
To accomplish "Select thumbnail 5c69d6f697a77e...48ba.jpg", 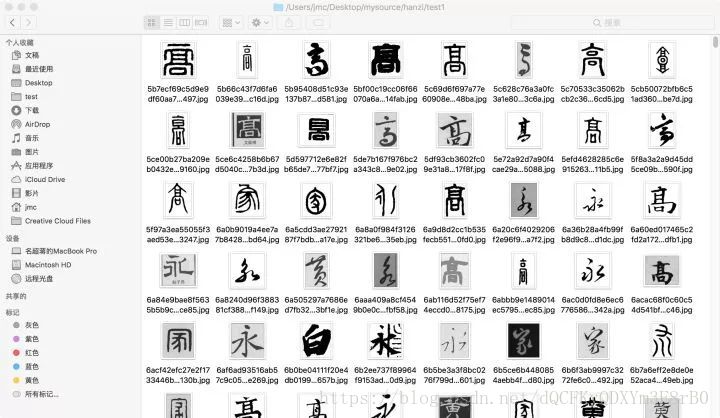I will pos(454,60).
